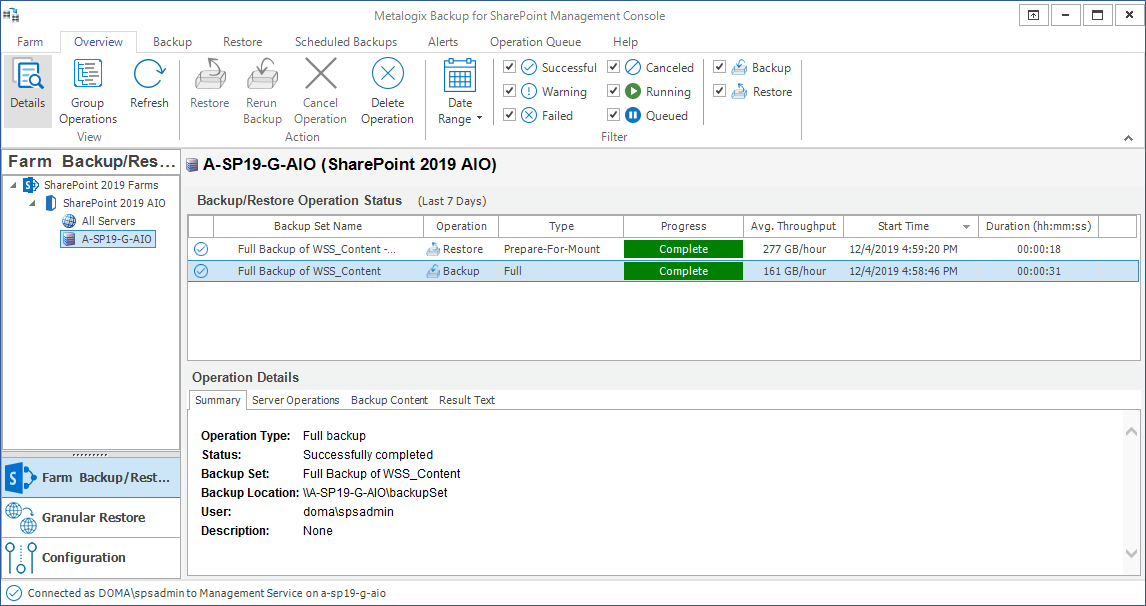The height and width of the screenshot is (606, 1146).
Task: Collapse the SharePoint 2019 Farms node
Action: [14, 185]
